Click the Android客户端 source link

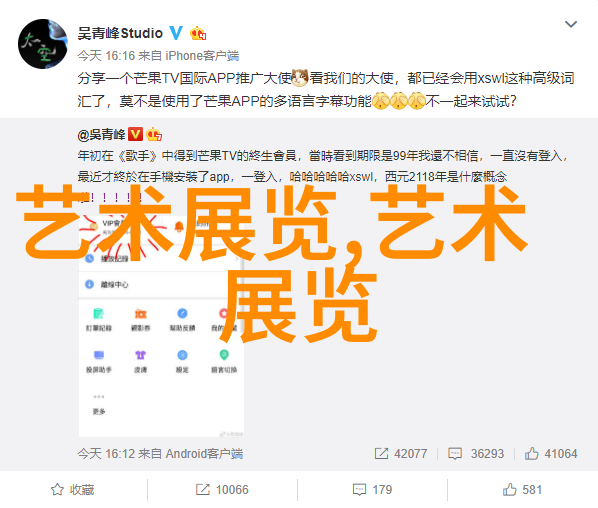click(x=204, y=453)
